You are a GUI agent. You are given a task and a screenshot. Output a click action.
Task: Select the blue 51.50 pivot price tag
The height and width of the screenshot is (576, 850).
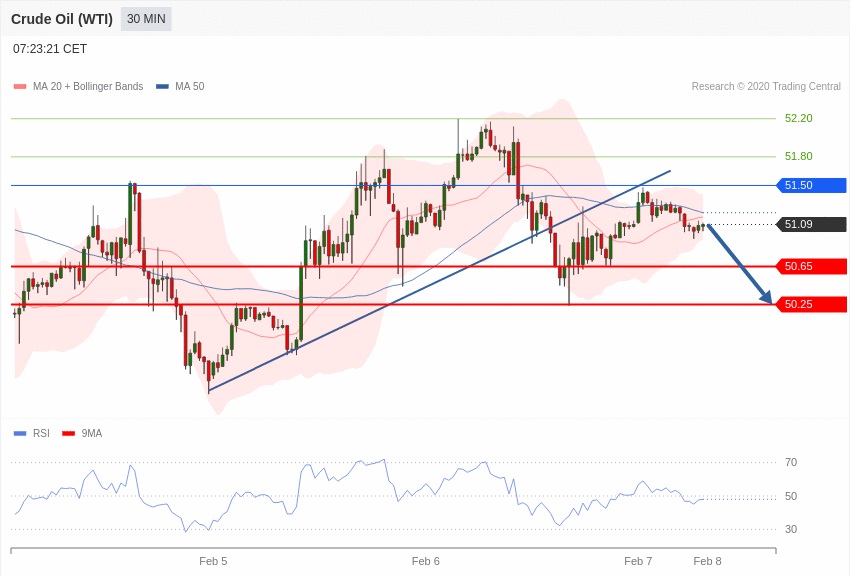812,185
